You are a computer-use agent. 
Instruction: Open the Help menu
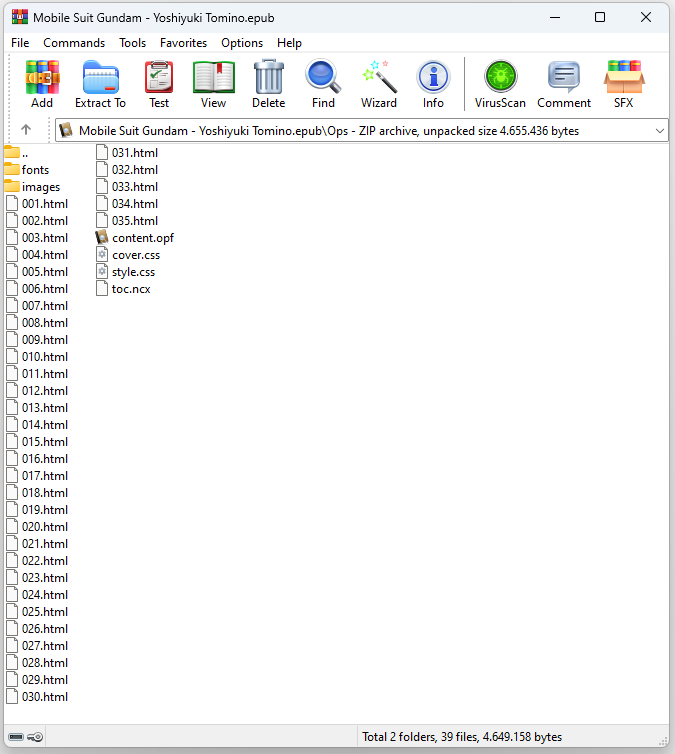click(x=289, y=43)
